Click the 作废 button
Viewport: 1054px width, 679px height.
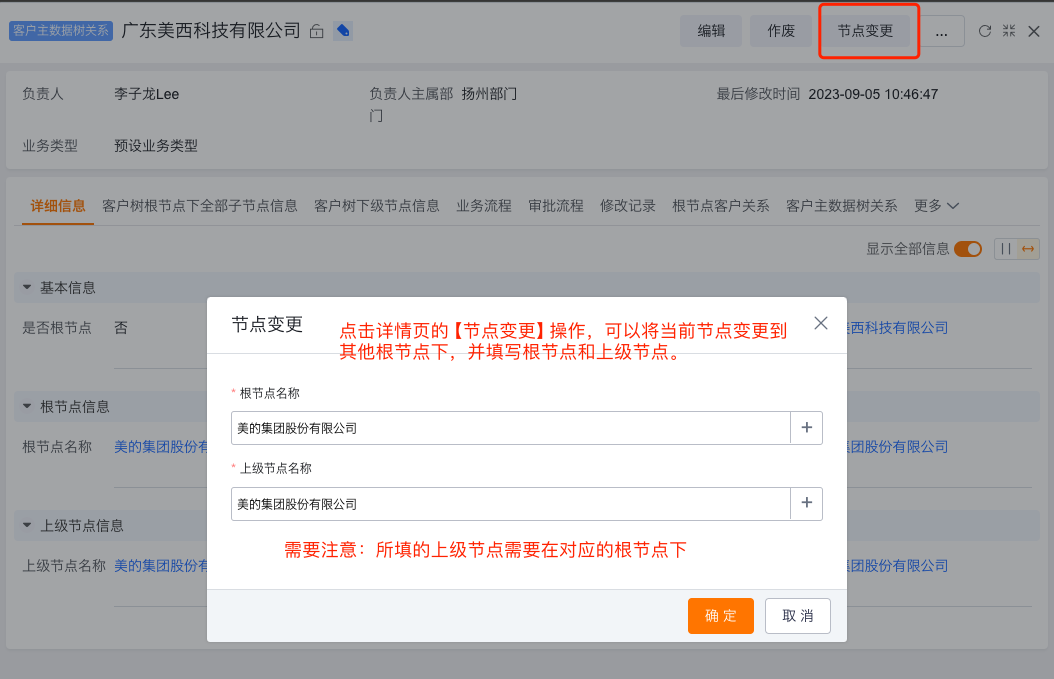(781, 31)
